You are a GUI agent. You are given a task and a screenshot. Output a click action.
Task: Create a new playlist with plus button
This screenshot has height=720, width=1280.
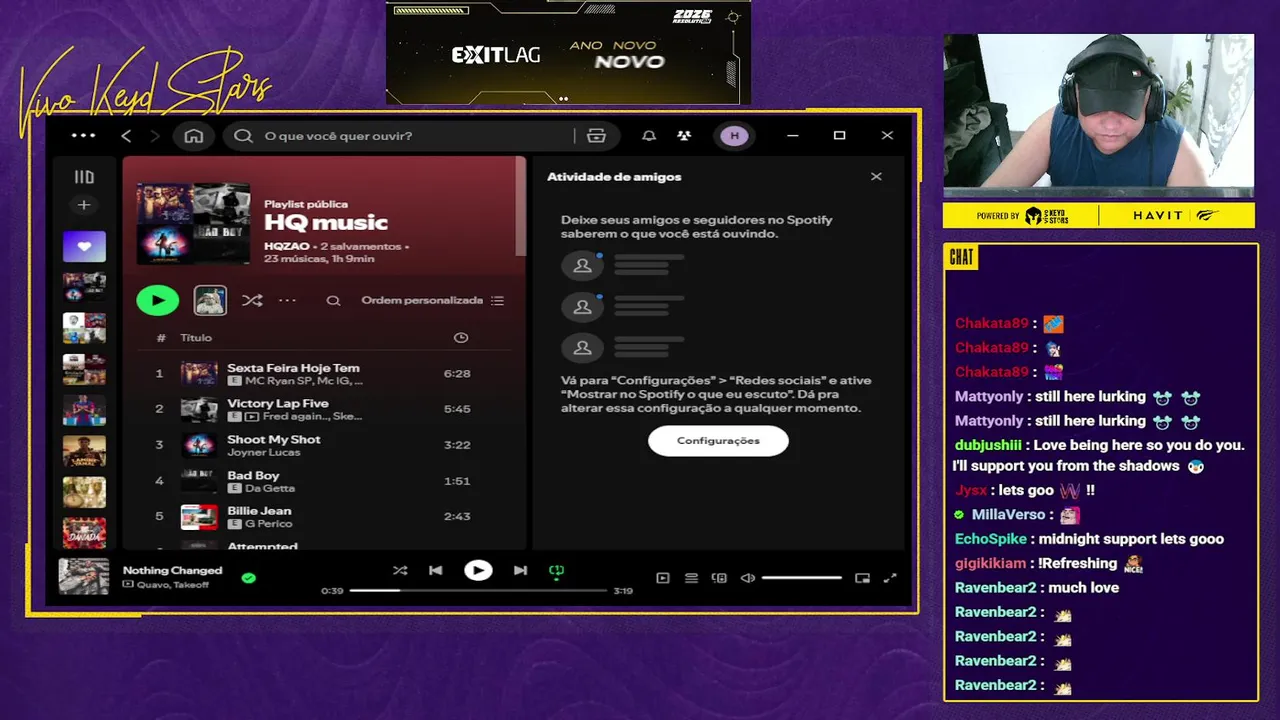(x=84, y=205)
